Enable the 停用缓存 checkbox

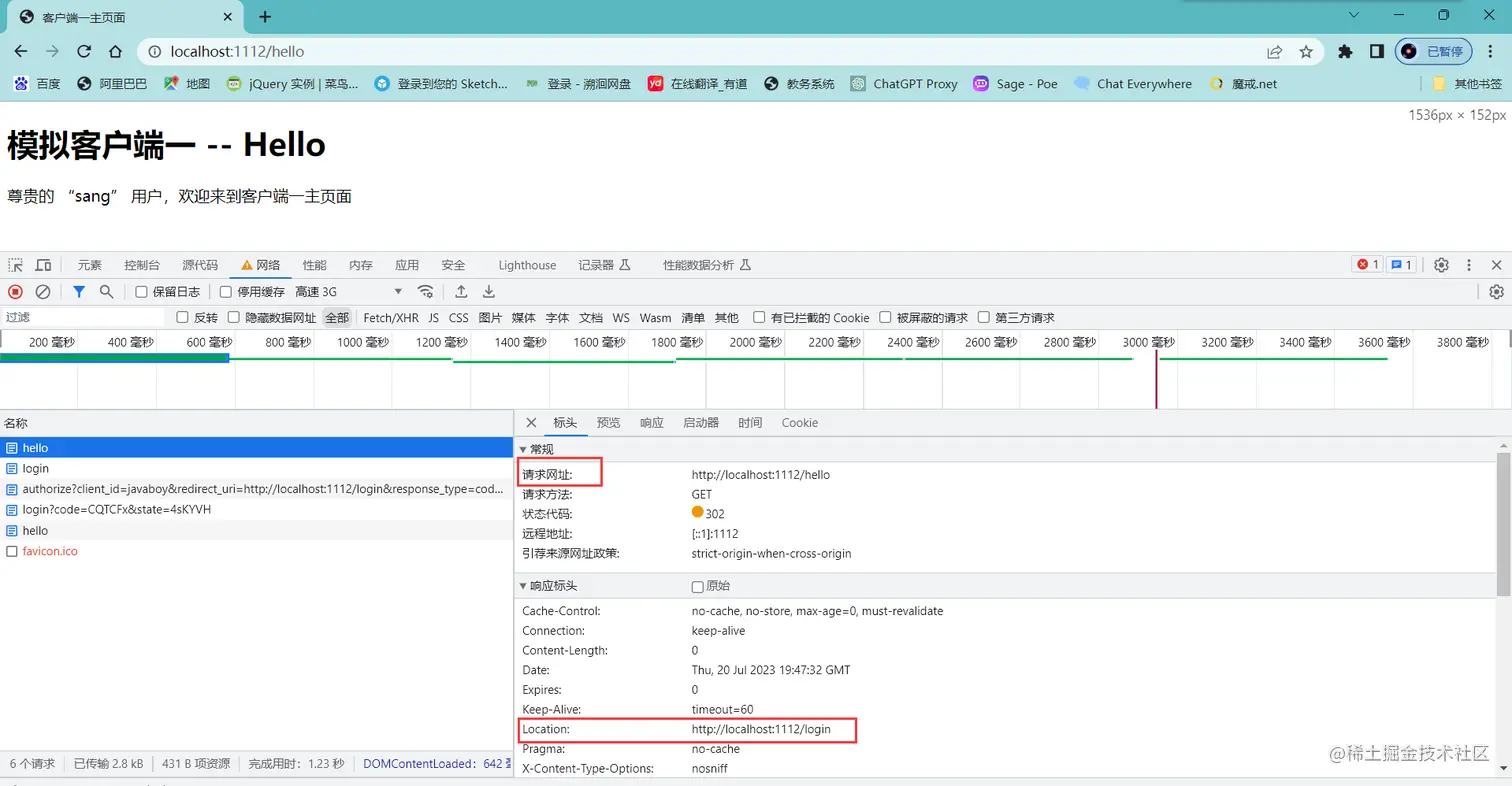tap(226, 292)
